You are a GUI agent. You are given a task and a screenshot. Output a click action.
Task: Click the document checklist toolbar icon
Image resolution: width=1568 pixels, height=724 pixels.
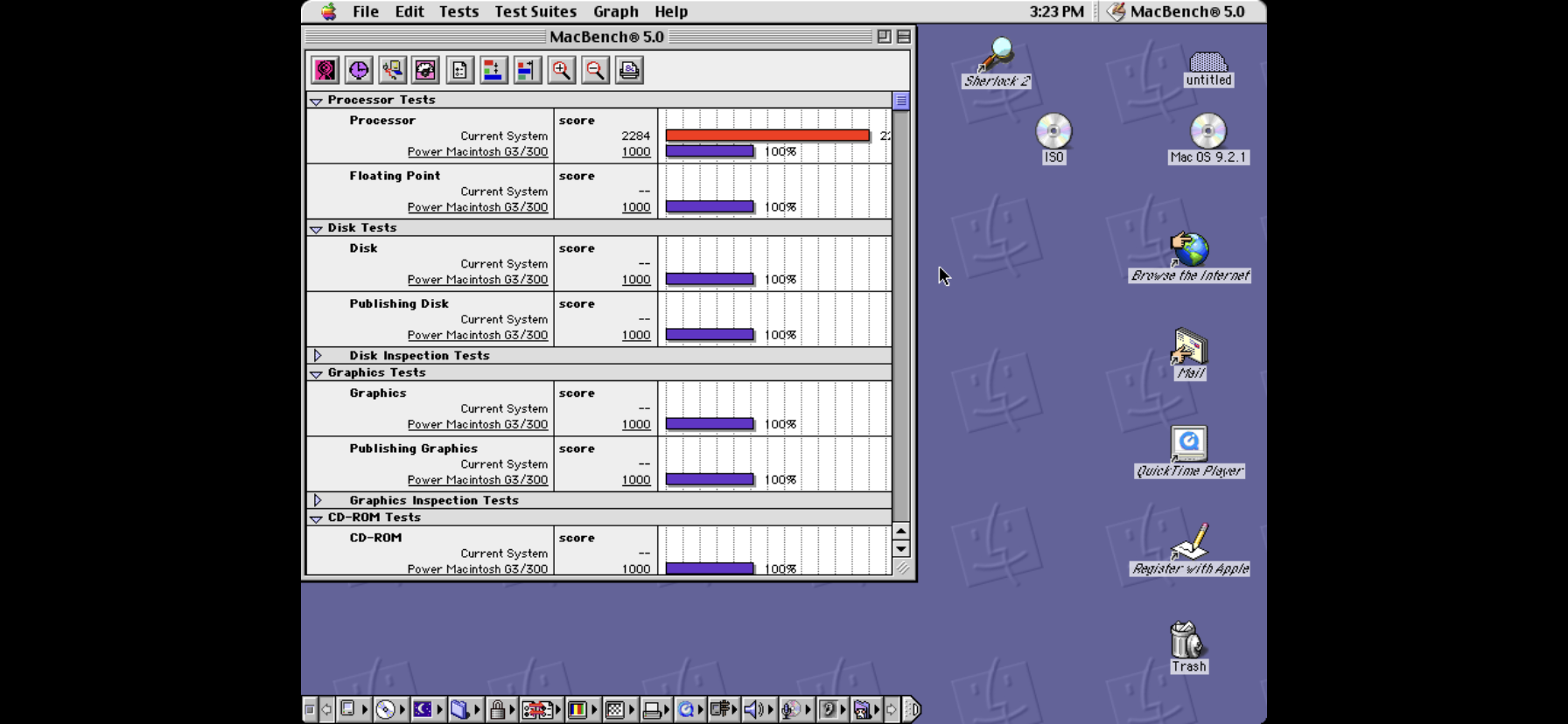pyautogui.click(x=459, y=70)
